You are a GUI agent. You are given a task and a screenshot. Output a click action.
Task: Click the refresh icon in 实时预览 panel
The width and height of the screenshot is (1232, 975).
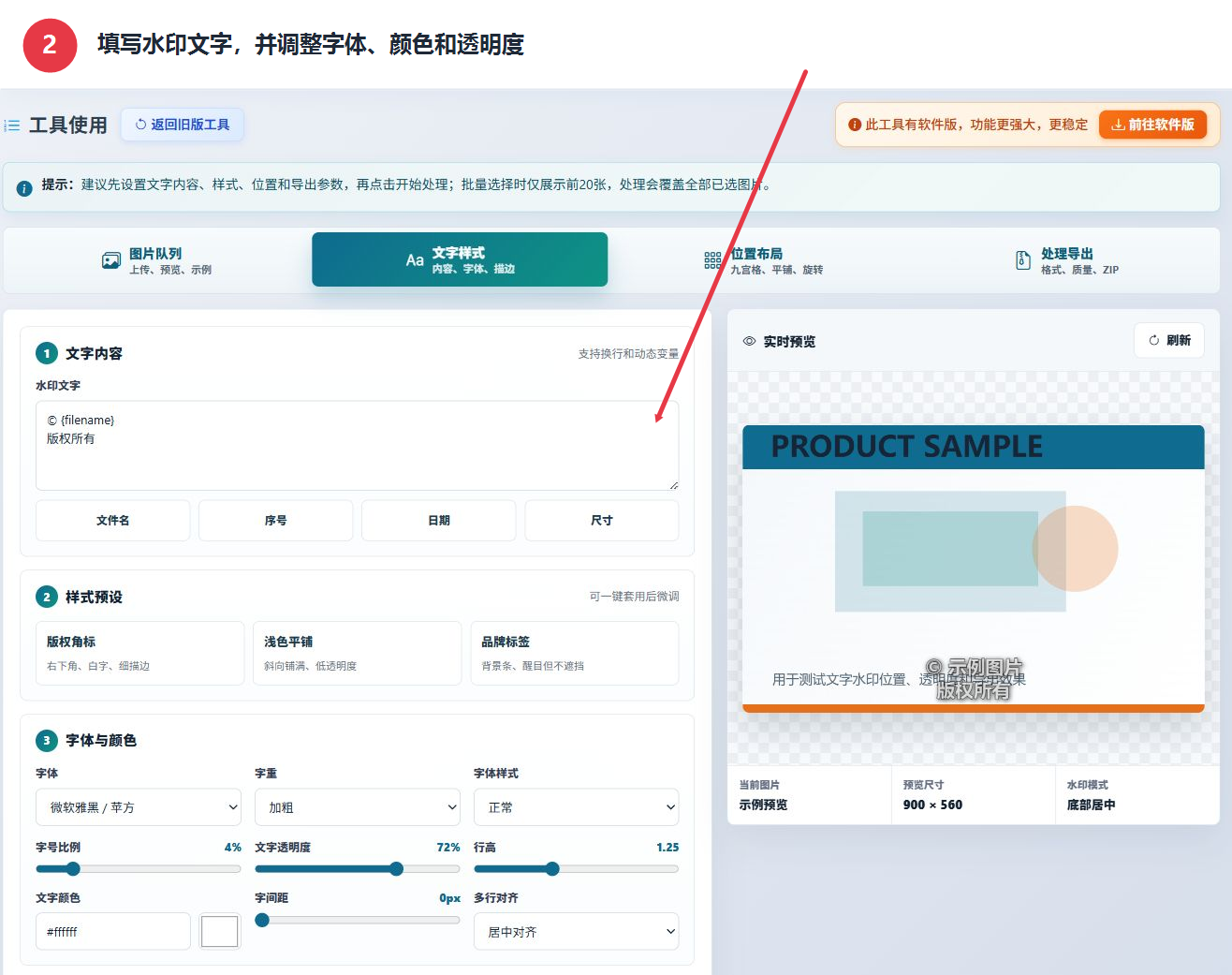point(1154,341)
